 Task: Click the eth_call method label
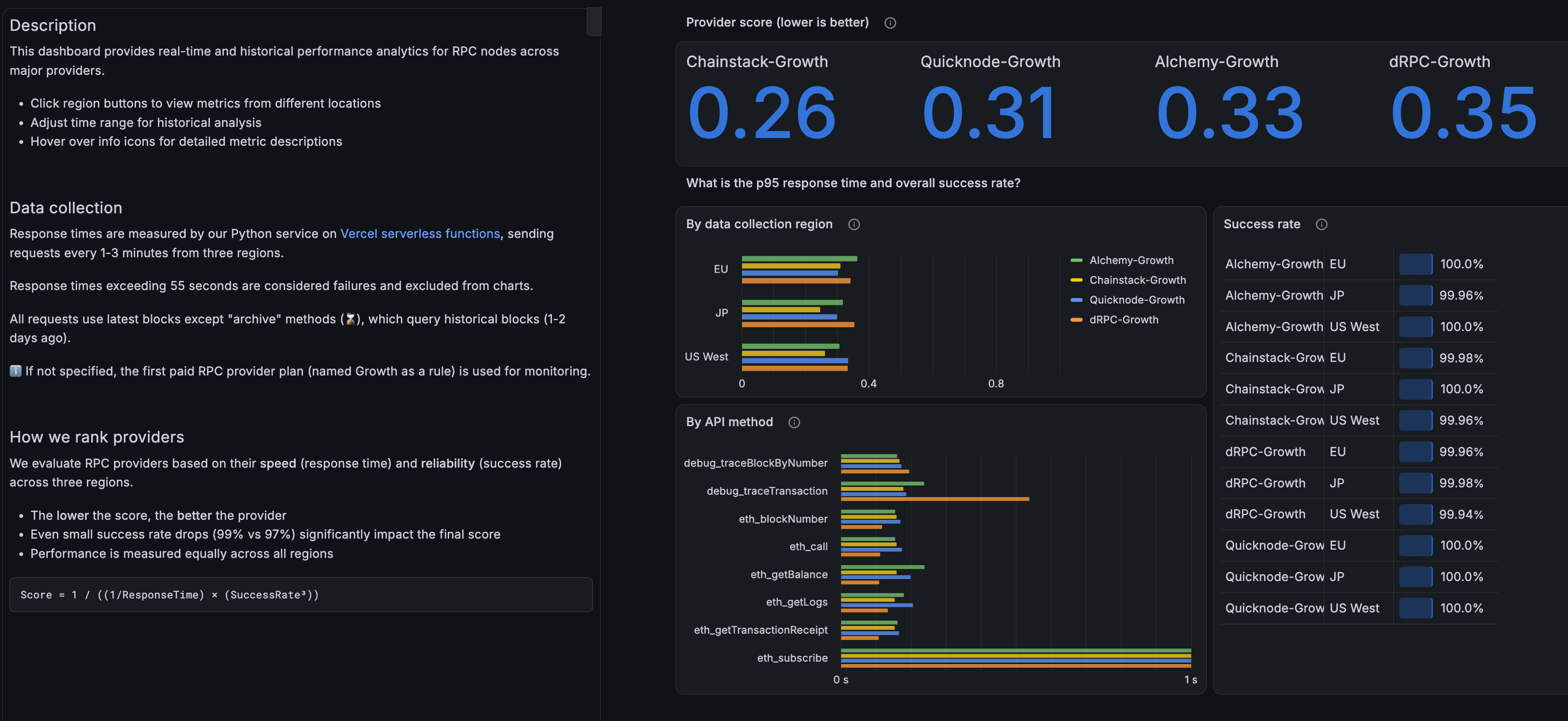[808, 547]
